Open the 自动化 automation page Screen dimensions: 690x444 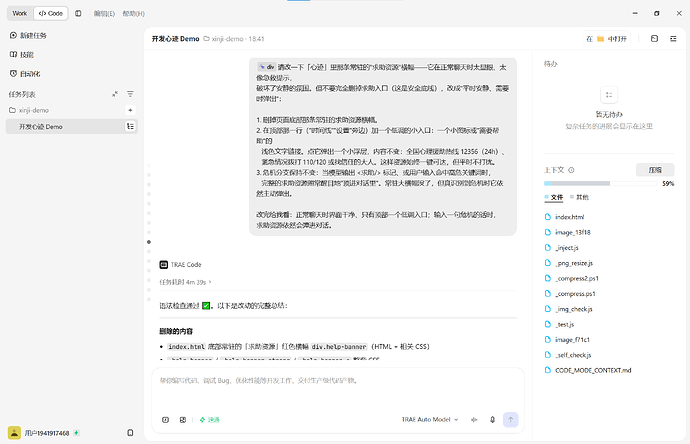click(x=25, y=73)
